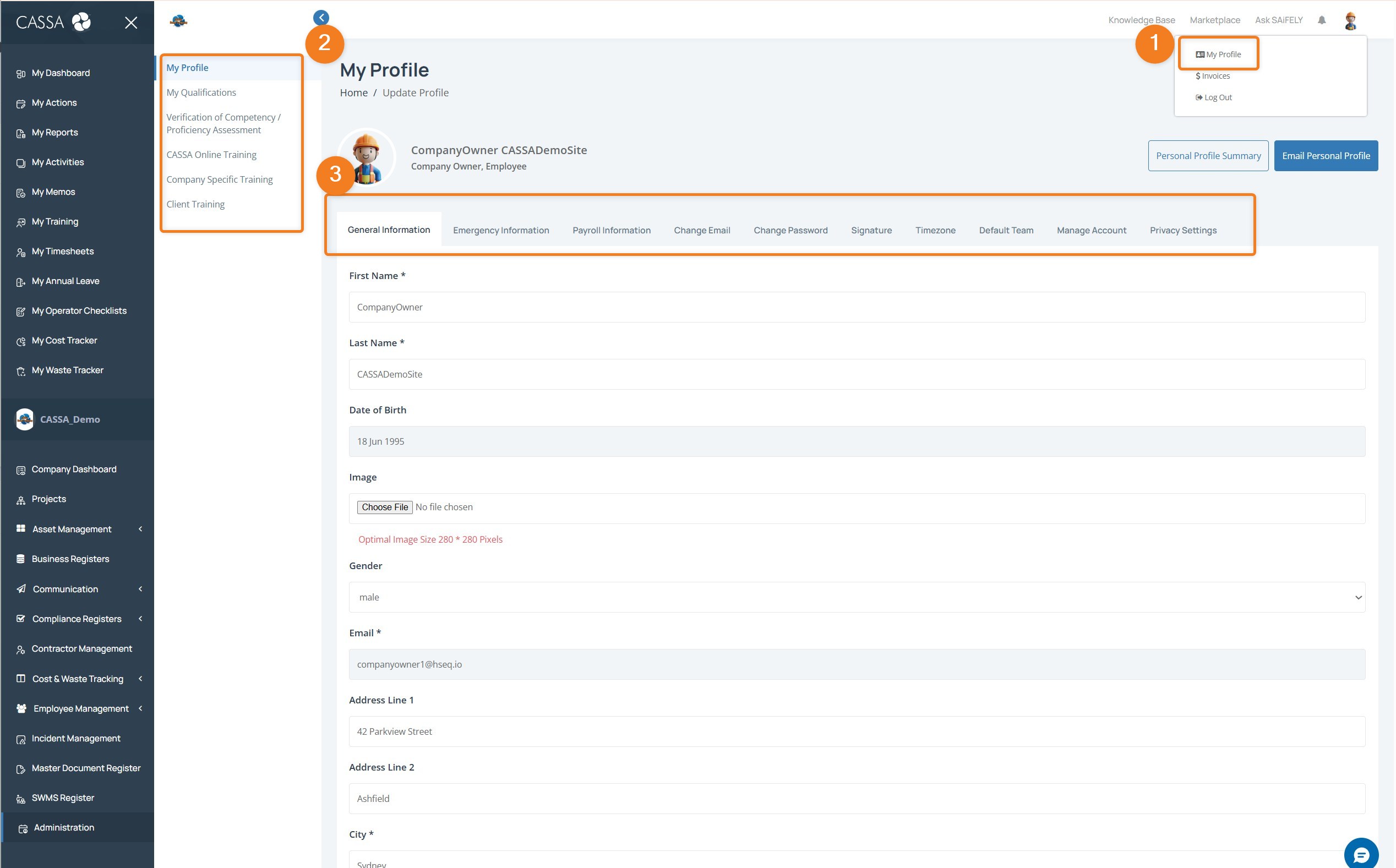The width and height of the screenshot is (1396, 868).
Task: Click the My Timesheets sidebar icon
Action: point(21,252)
